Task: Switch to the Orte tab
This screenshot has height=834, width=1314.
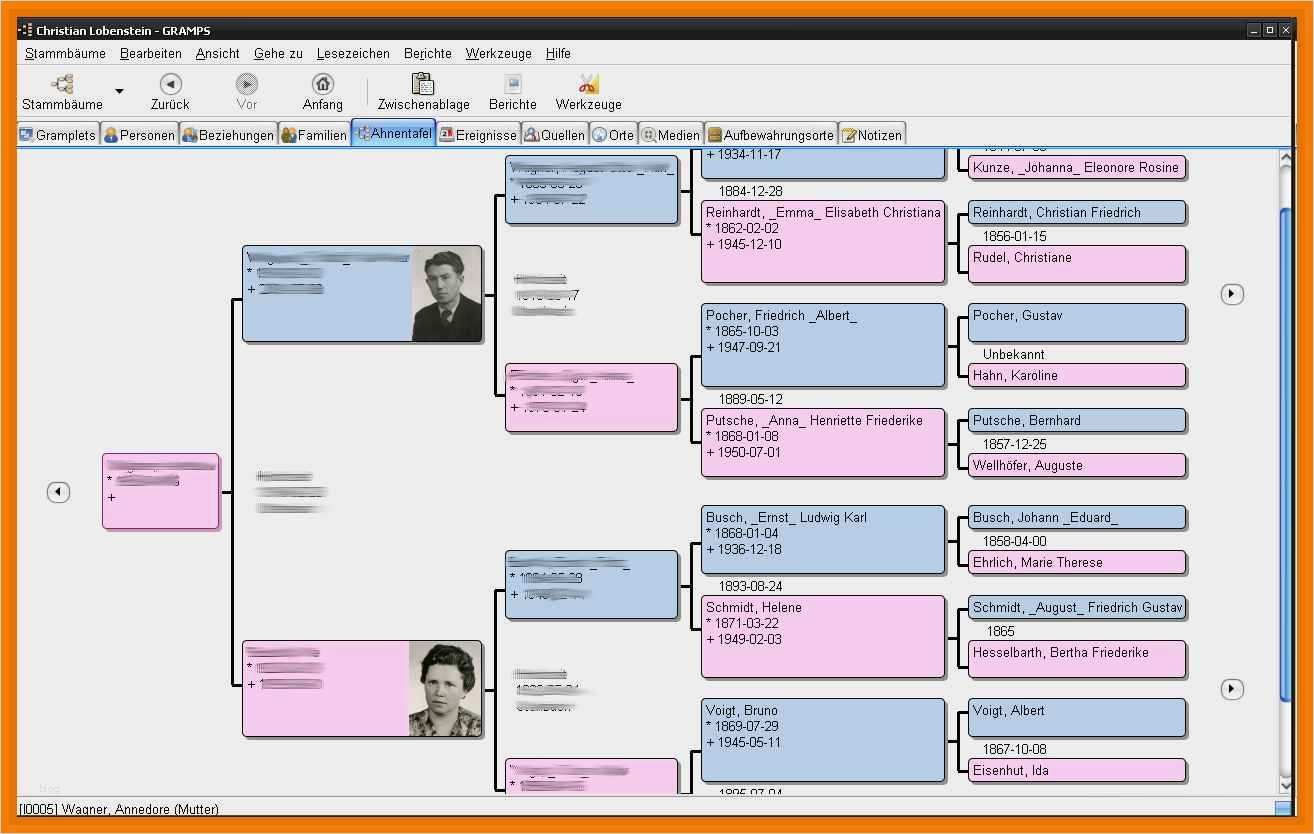Action: [613, 135]
